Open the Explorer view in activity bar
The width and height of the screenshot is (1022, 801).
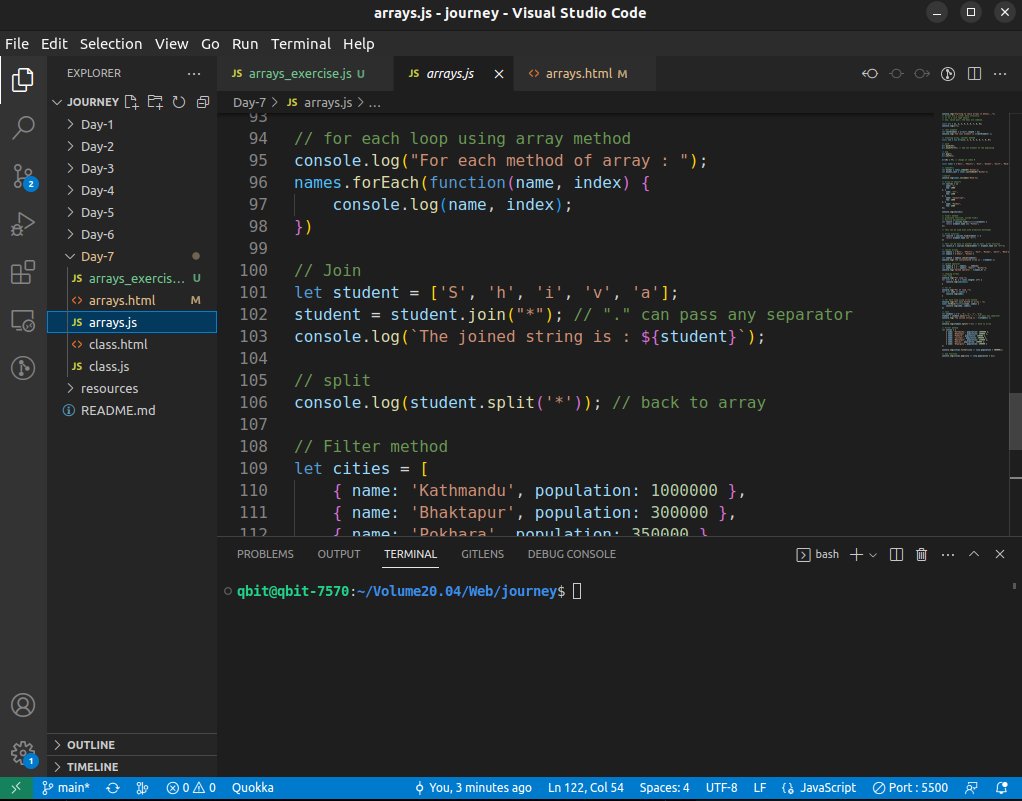click(x=23, y=80)
